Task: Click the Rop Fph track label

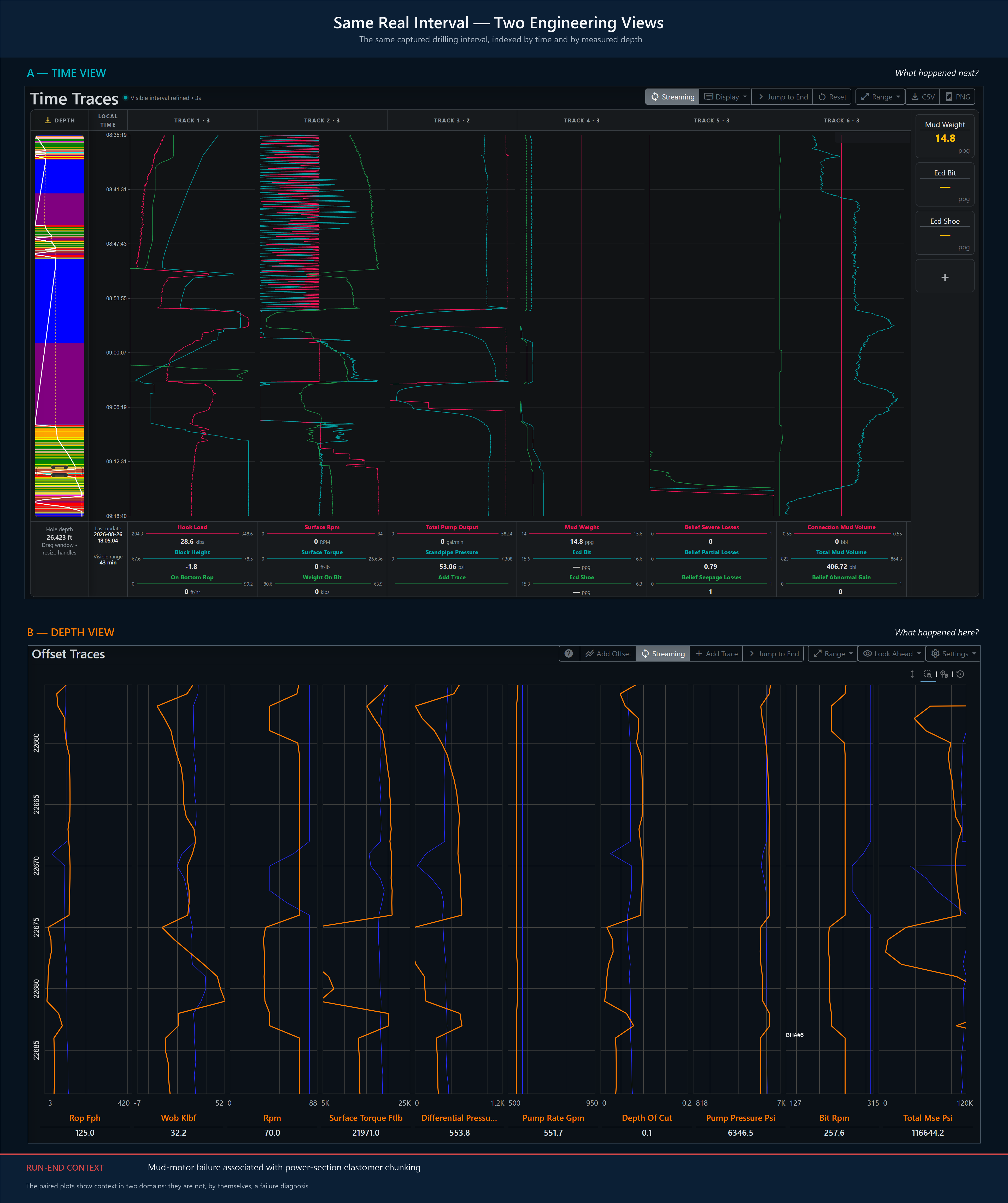Action: pos(85,1118)
